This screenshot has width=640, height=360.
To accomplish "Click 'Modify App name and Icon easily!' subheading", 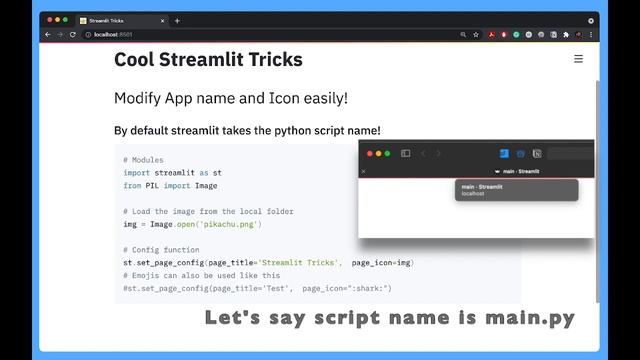I will coord(231,98).
